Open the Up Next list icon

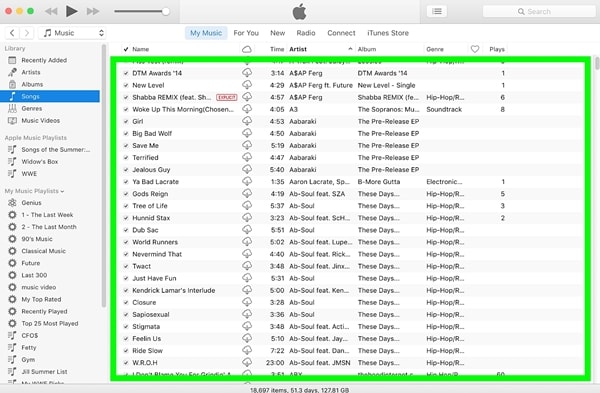[437, 11]
